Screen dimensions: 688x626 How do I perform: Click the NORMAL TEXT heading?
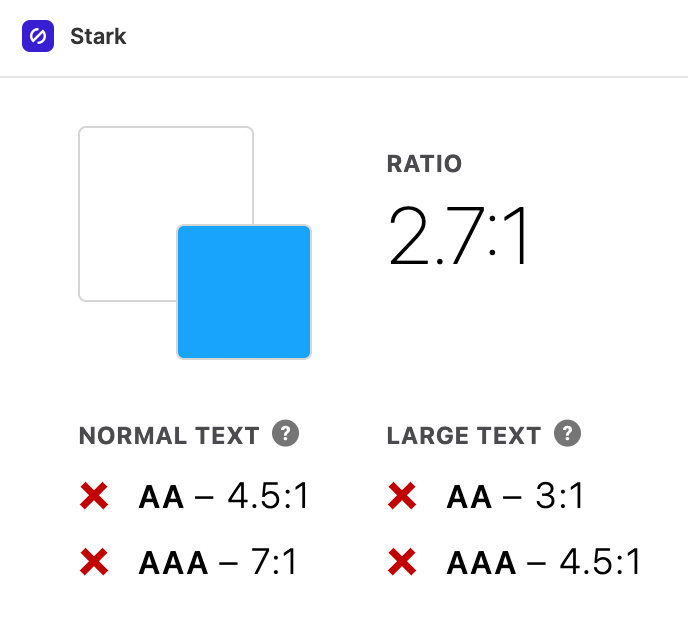[169, 436]
